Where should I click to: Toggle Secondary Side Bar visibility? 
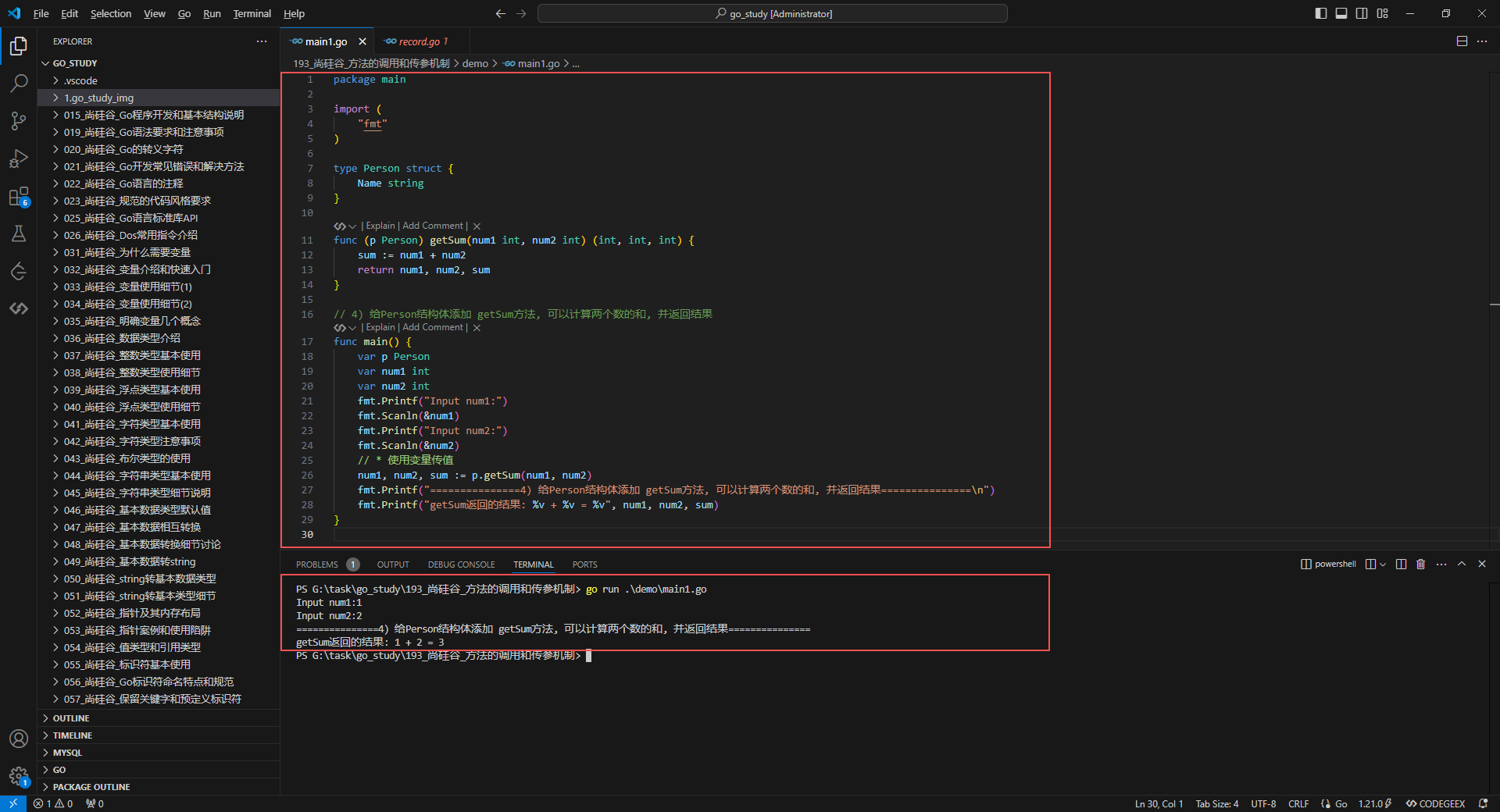(1362, 13)
